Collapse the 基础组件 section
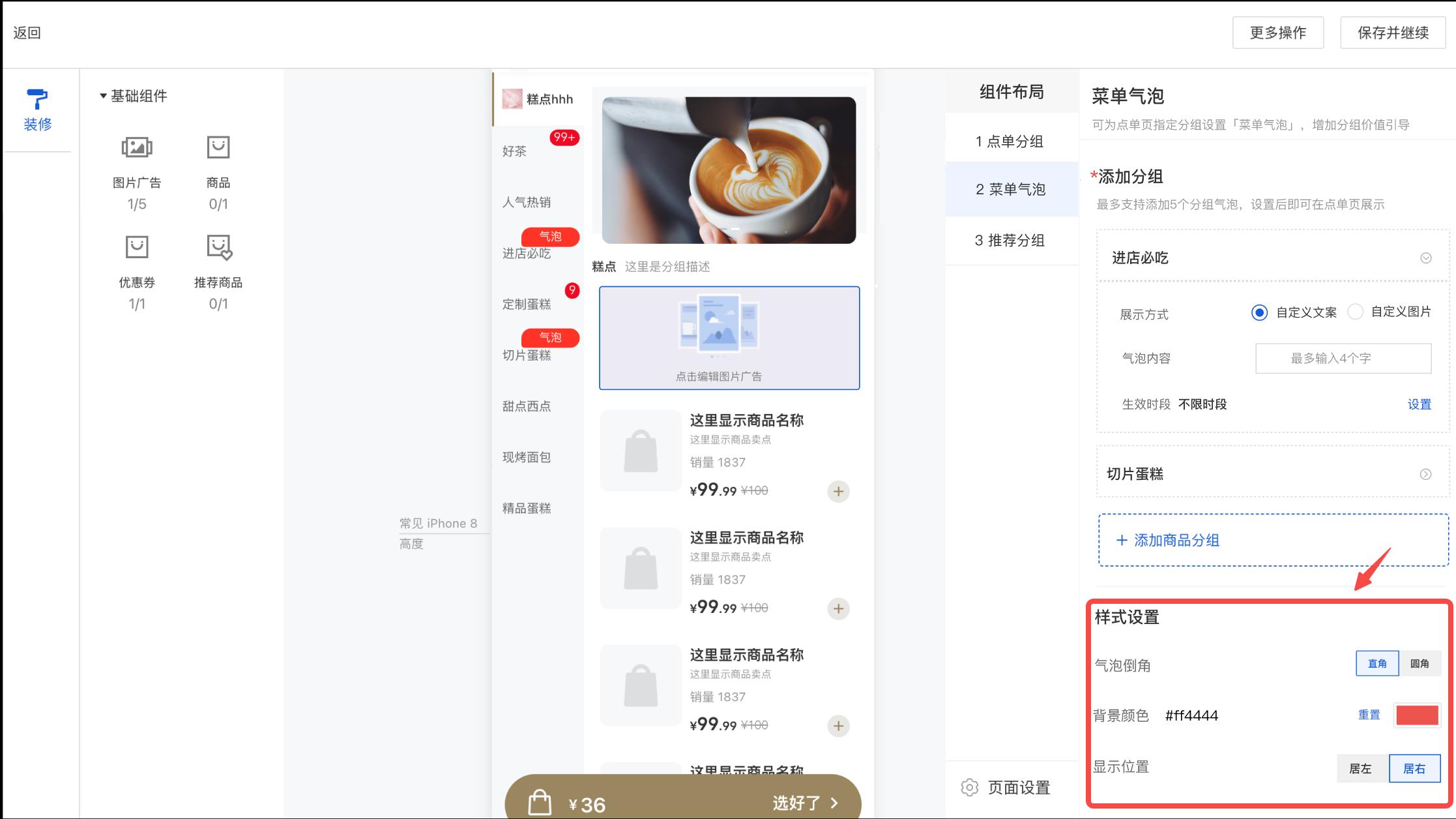 point(103,96)
